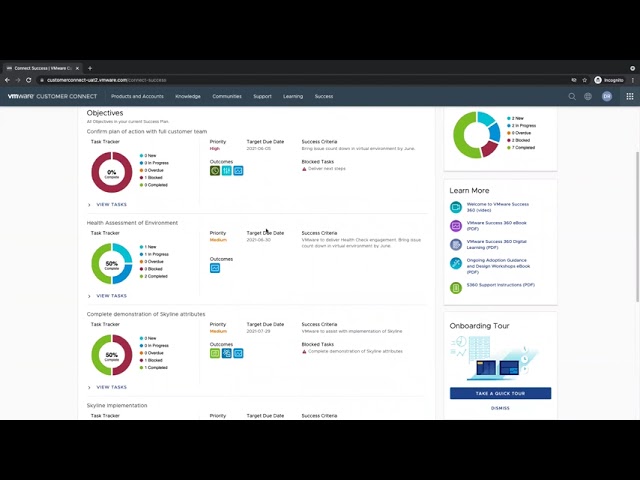
Task: Click outcome icon under Health Assessment
Action: pos(215,268)
